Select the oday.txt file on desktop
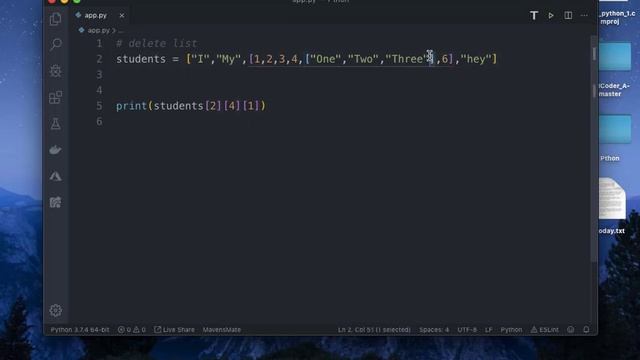Image resolution: width=640 pixels, height=360 pixels. click(612, 206)
